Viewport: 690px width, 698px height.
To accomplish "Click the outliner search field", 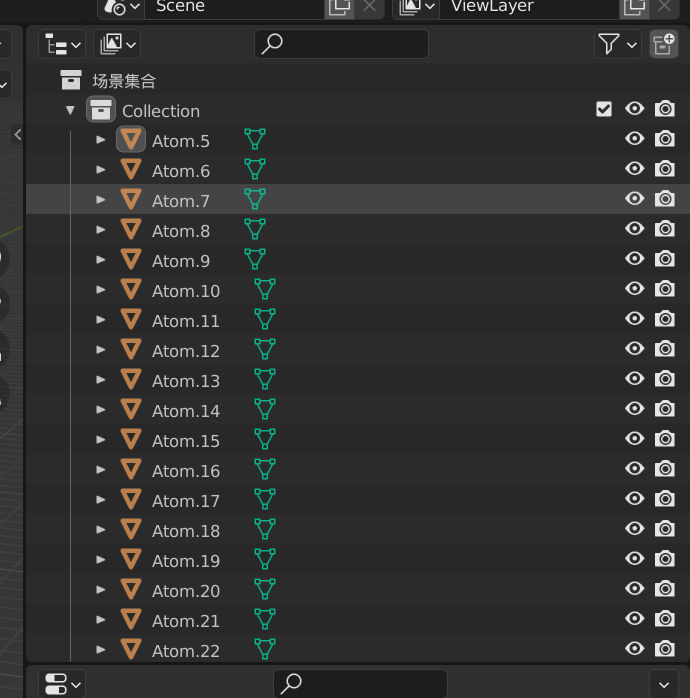I will [x=341, y=44].
